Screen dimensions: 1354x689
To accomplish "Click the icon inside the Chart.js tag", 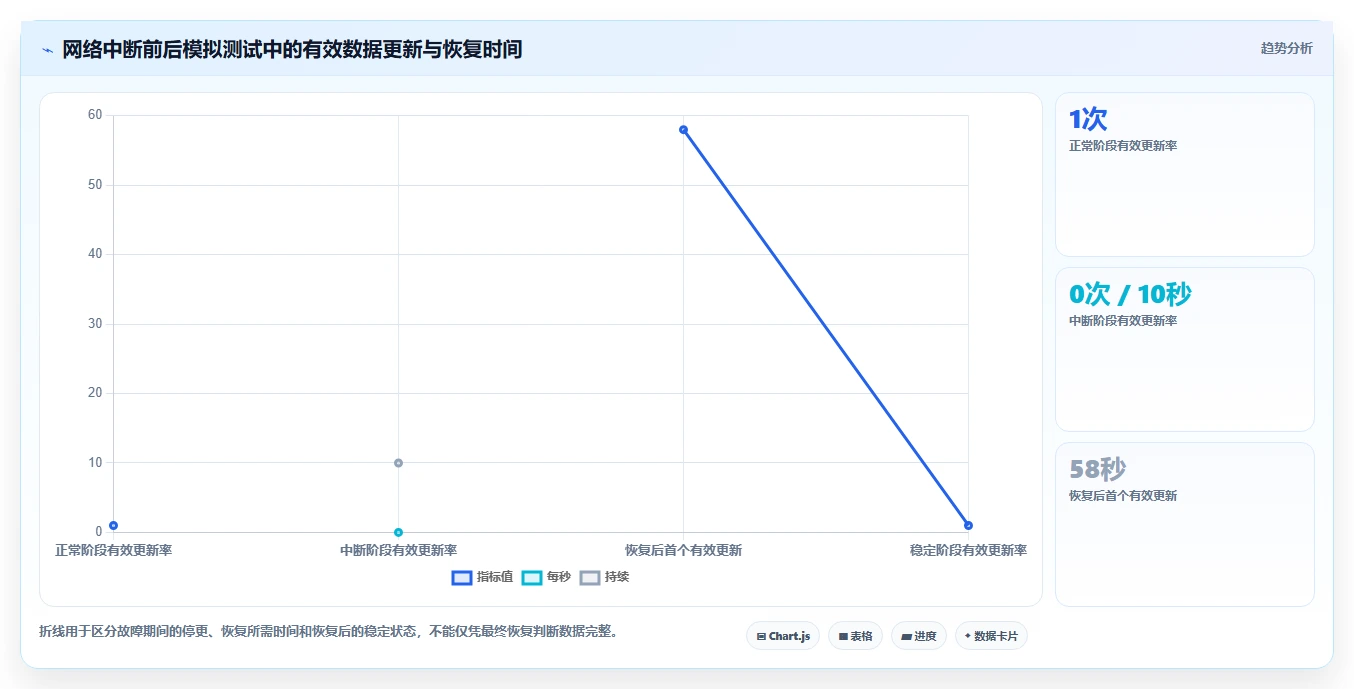I will pos(762,636).
